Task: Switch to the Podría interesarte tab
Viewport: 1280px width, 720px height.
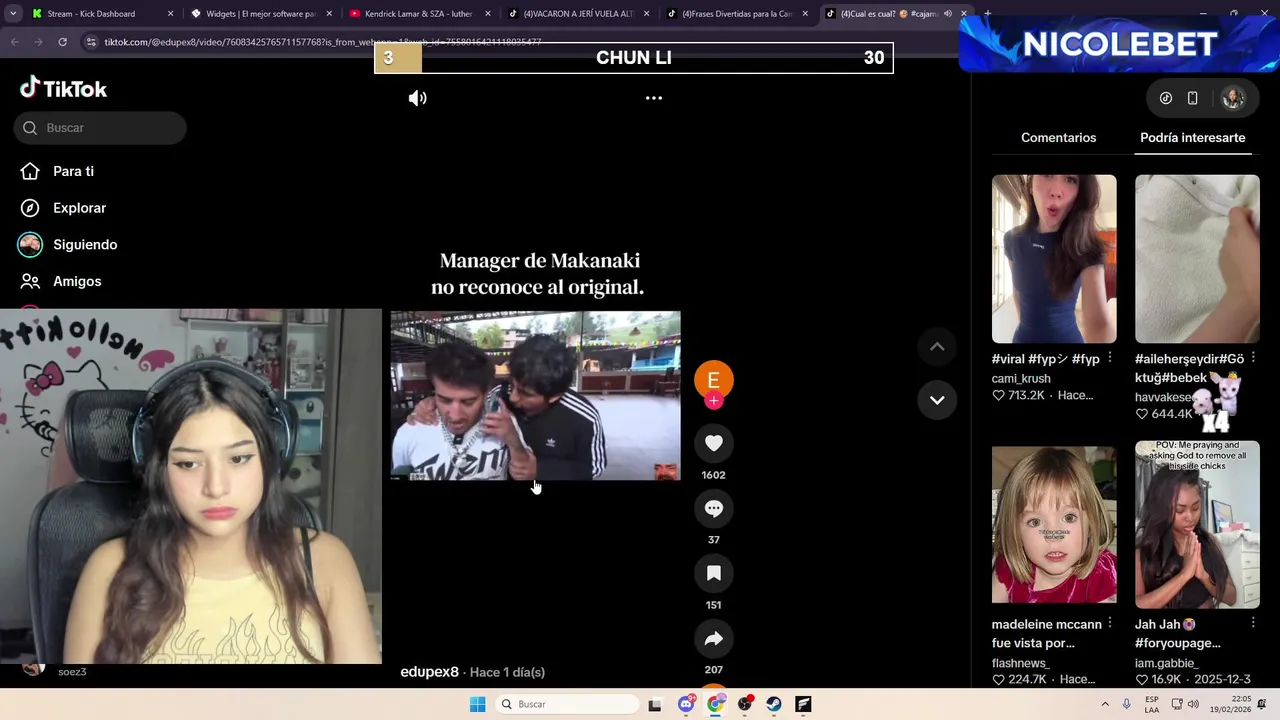Action: tap(1192, 138)
